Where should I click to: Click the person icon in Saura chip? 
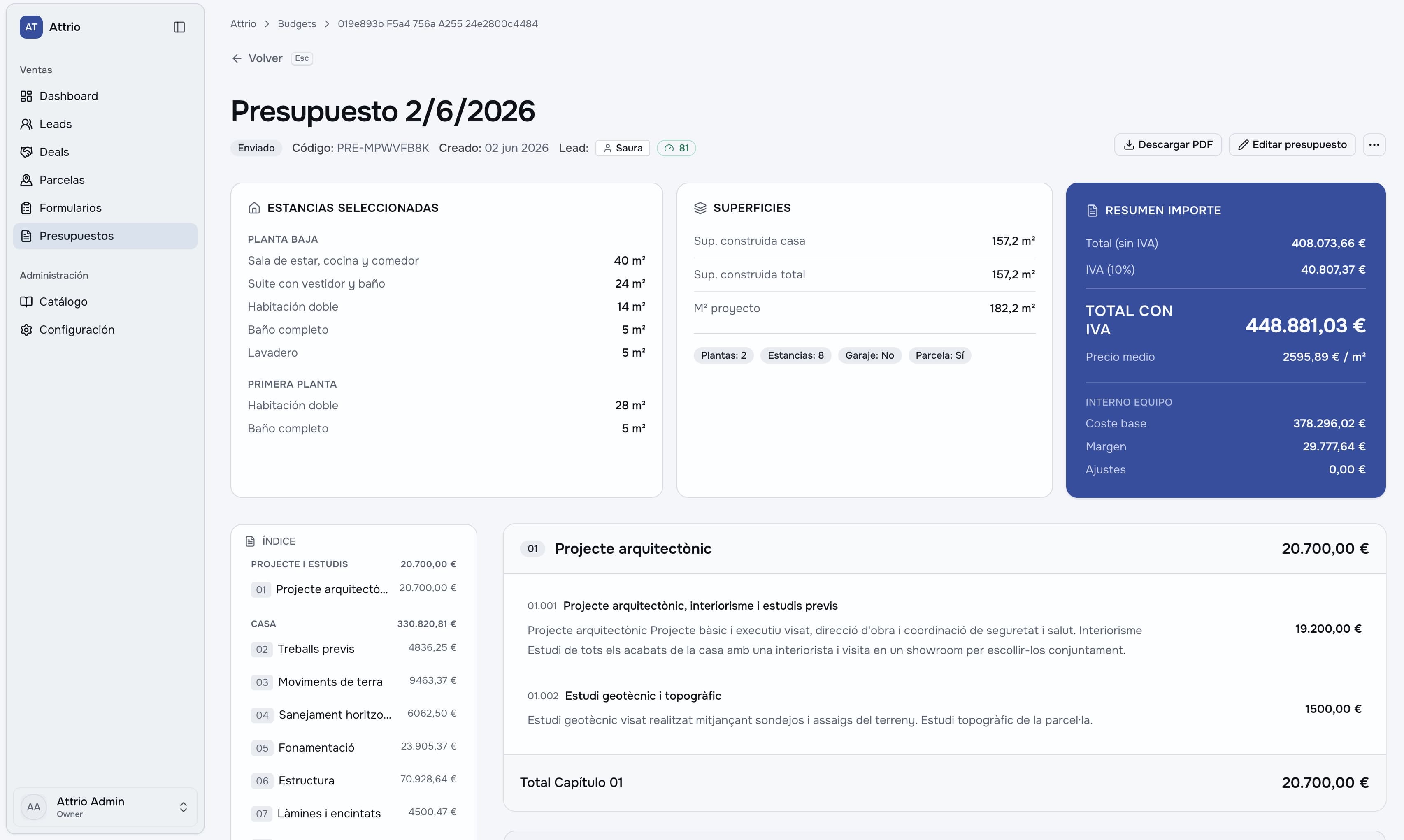(607, 149)
